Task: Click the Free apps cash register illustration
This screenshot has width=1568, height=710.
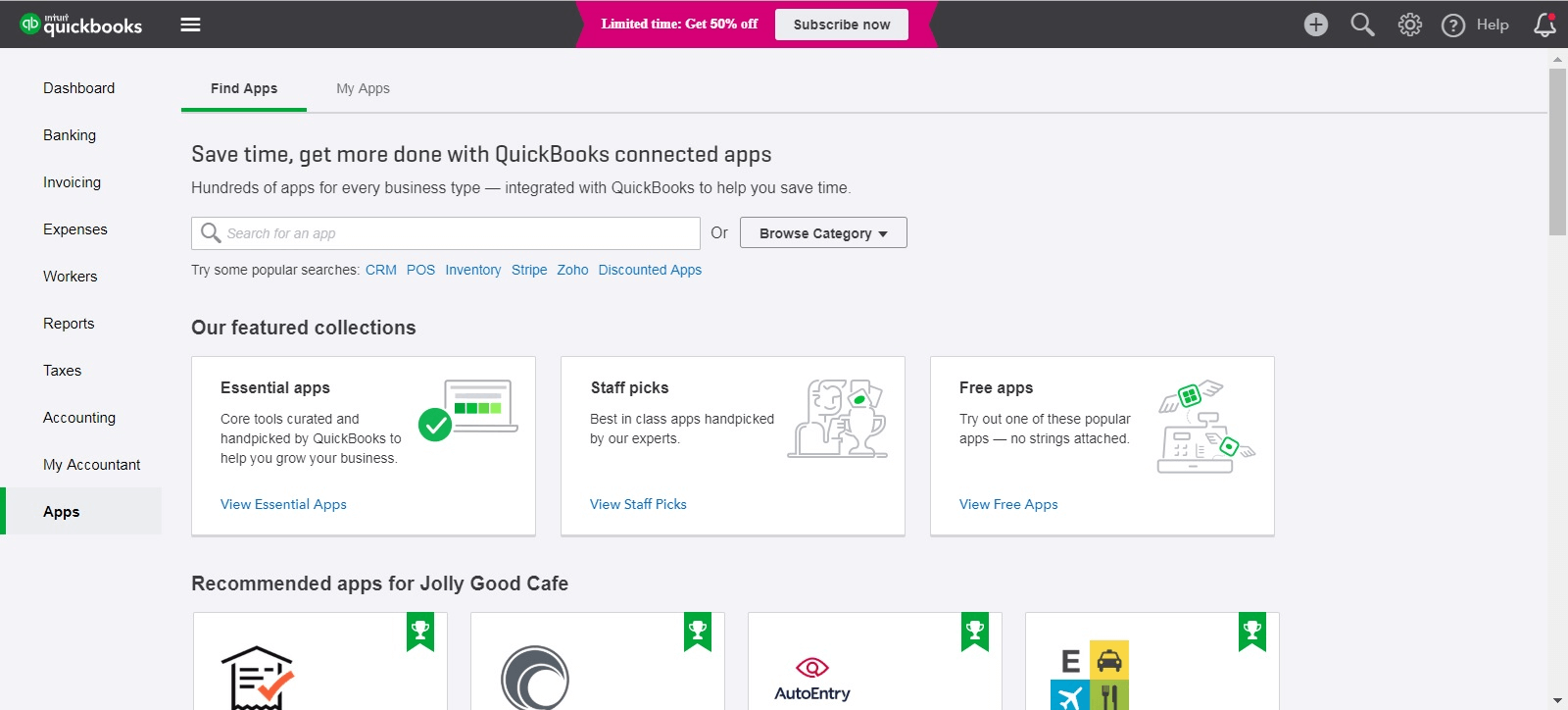Action: (x=1206, y=427)
